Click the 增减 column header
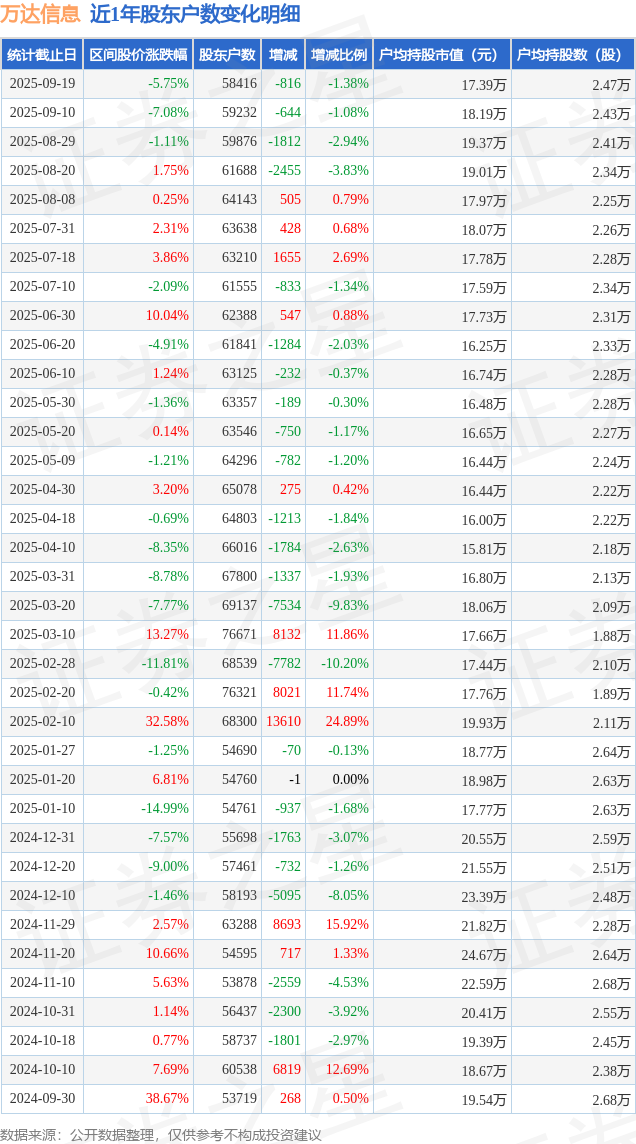 point(284,55)
